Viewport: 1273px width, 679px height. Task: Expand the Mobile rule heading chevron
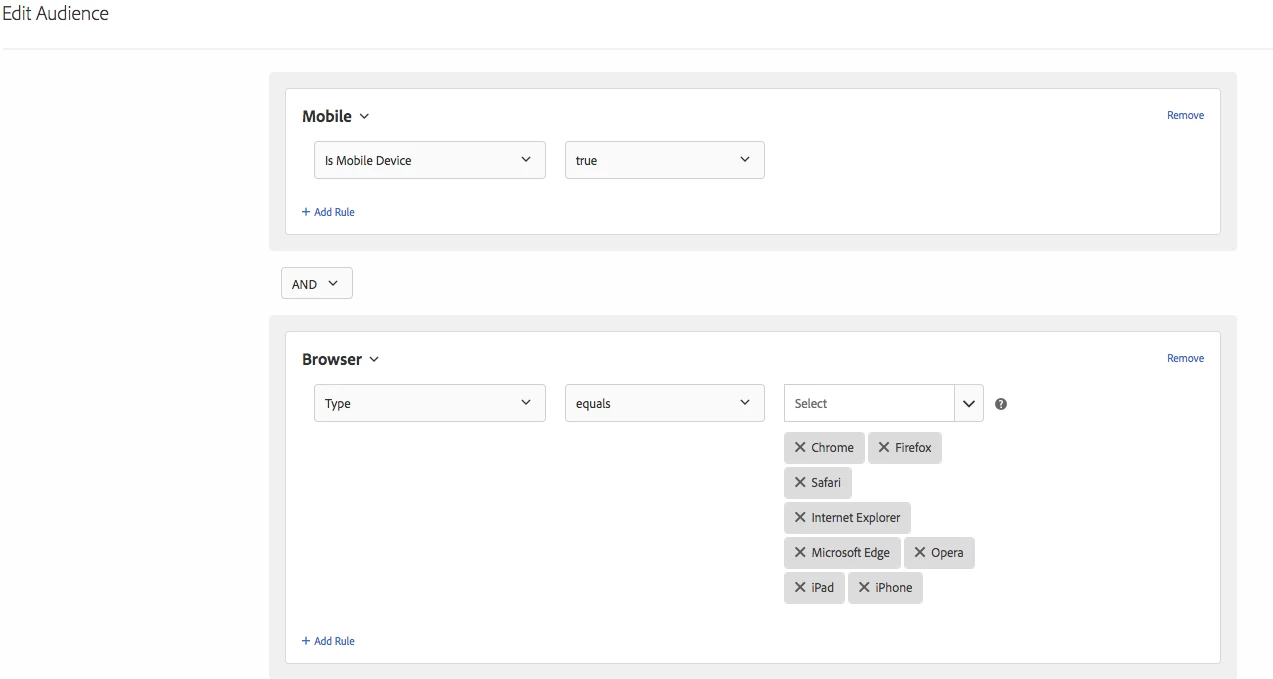click(364, 117)
